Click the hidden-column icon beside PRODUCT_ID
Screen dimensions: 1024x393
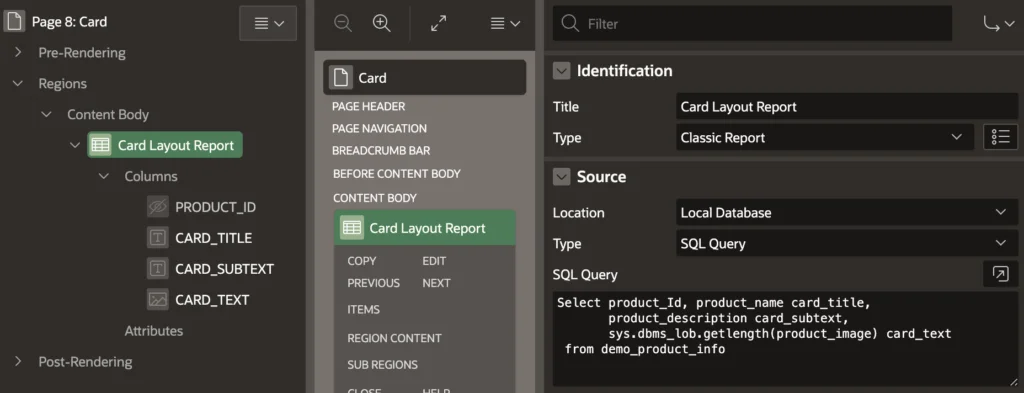(x=157, y=207)
